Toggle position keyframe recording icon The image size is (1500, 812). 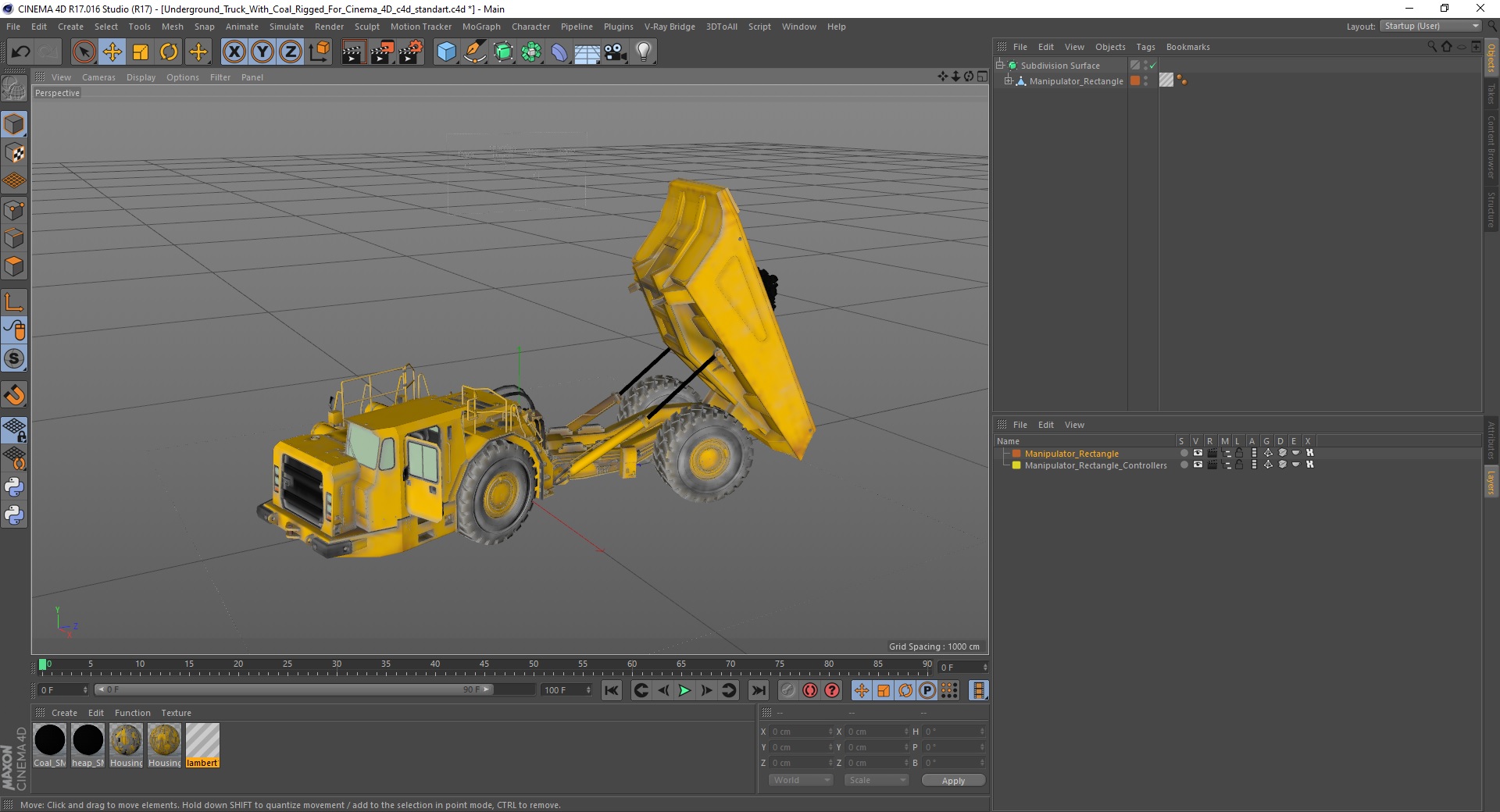[x=861, y=690]
